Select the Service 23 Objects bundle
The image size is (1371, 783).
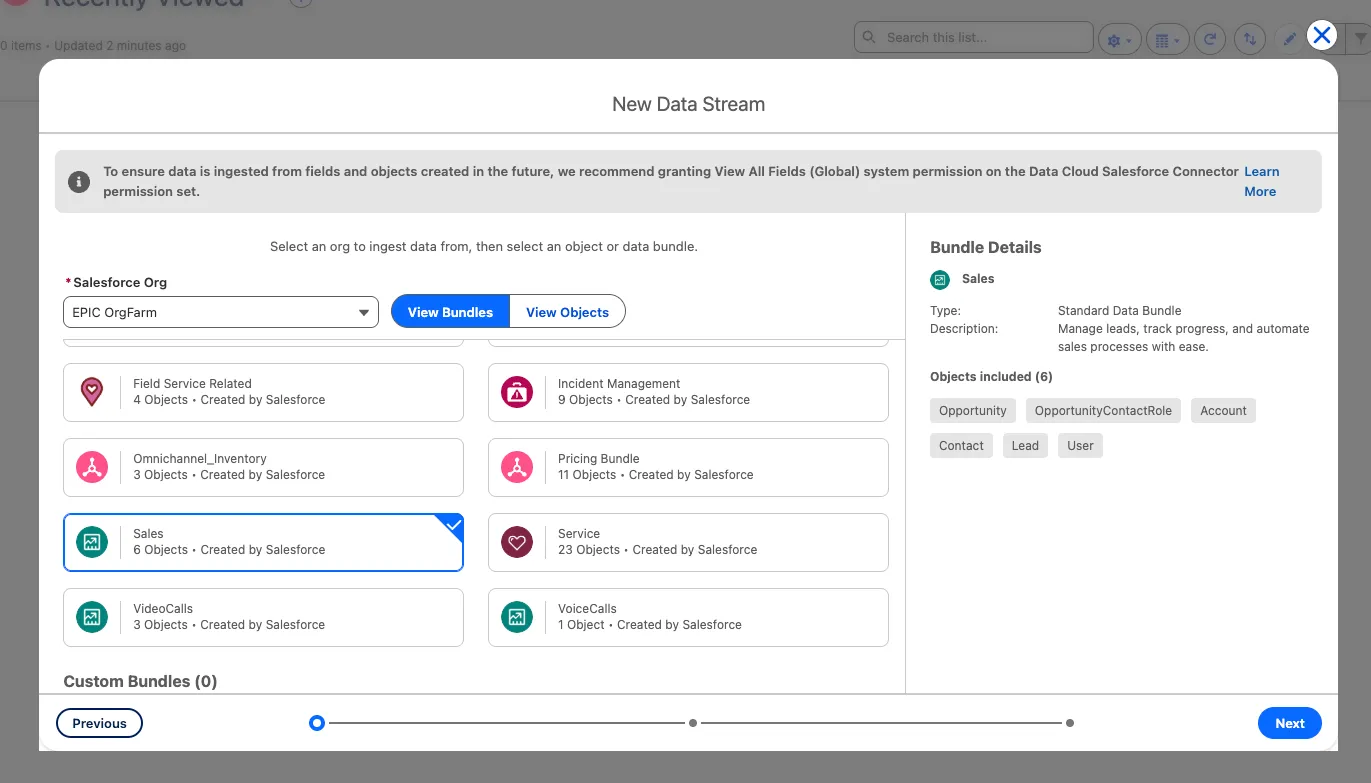coord(688,542)
